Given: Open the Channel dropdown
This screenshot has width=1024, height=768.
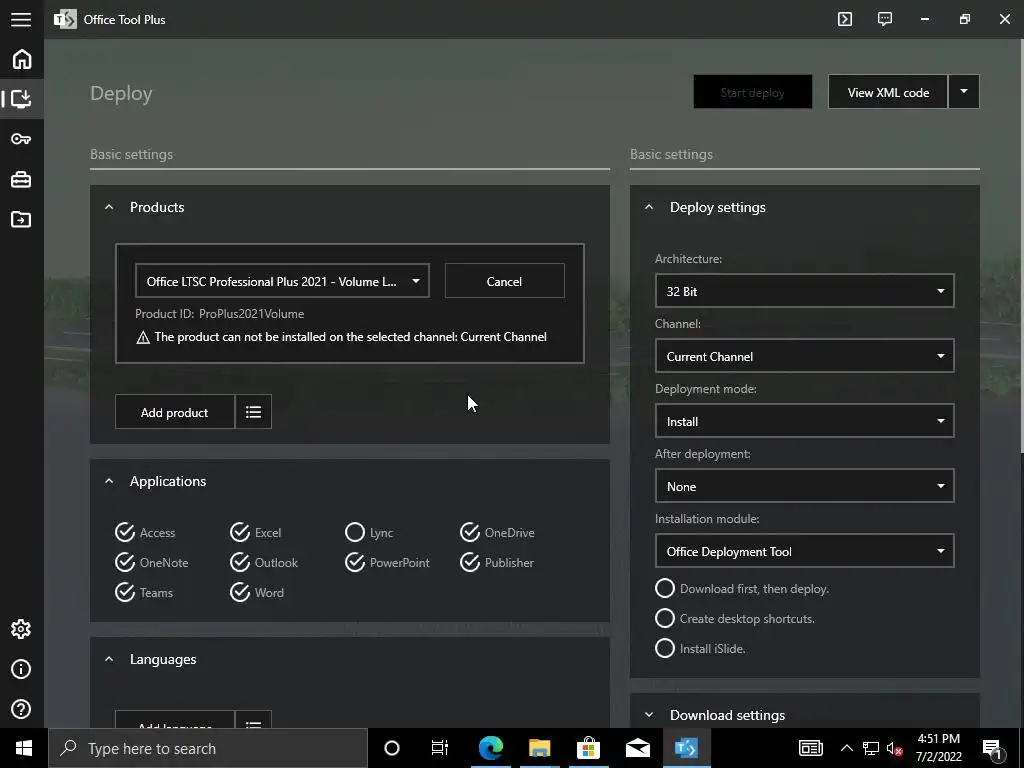Looking at the screenshot, I should coord(805,356).
